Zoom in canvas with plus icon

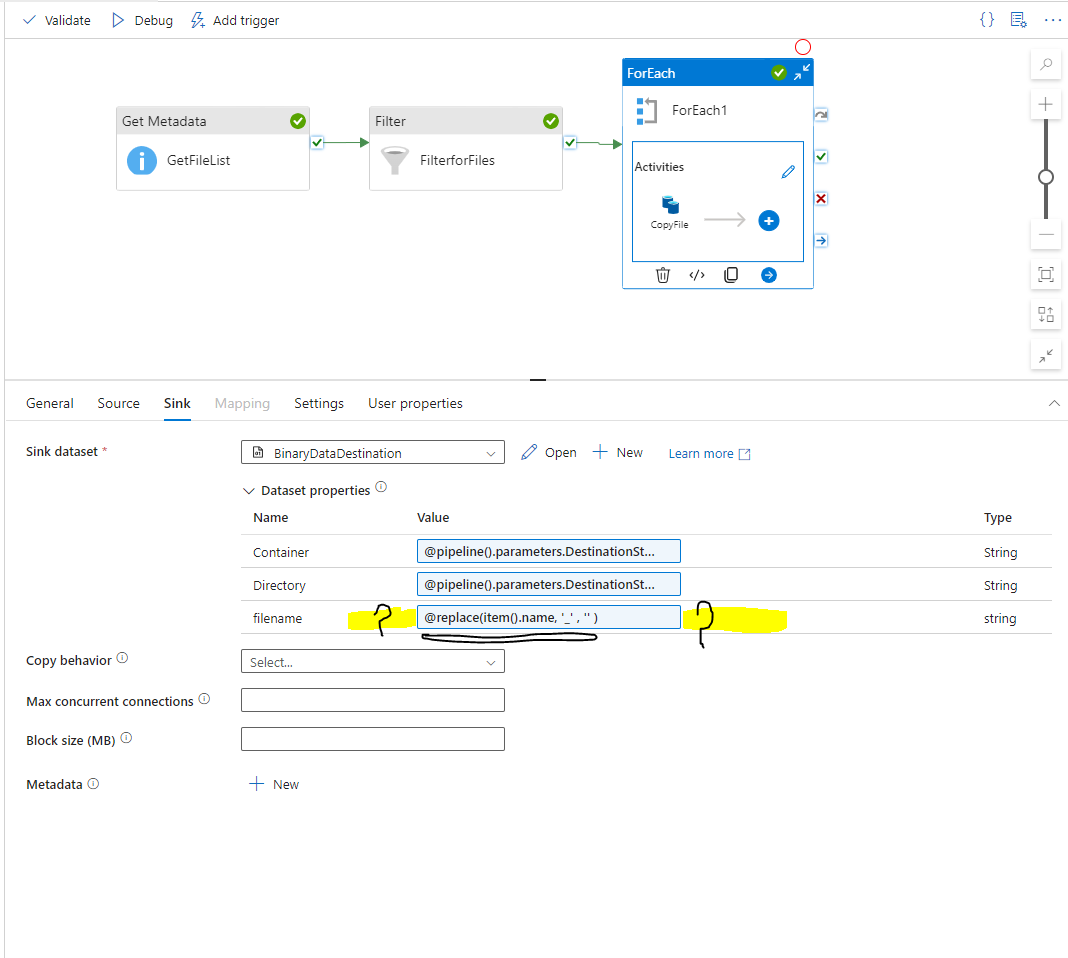(1046, 104)
